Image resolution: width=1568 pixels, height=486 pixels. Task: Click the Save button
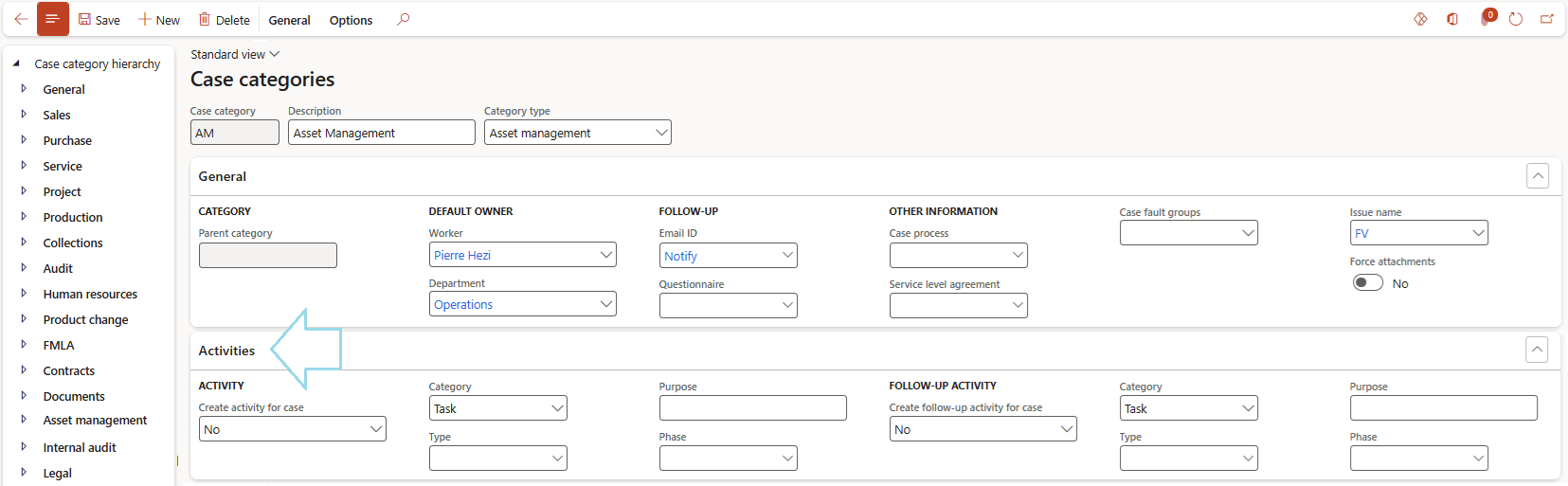click(x=99, y=20)
